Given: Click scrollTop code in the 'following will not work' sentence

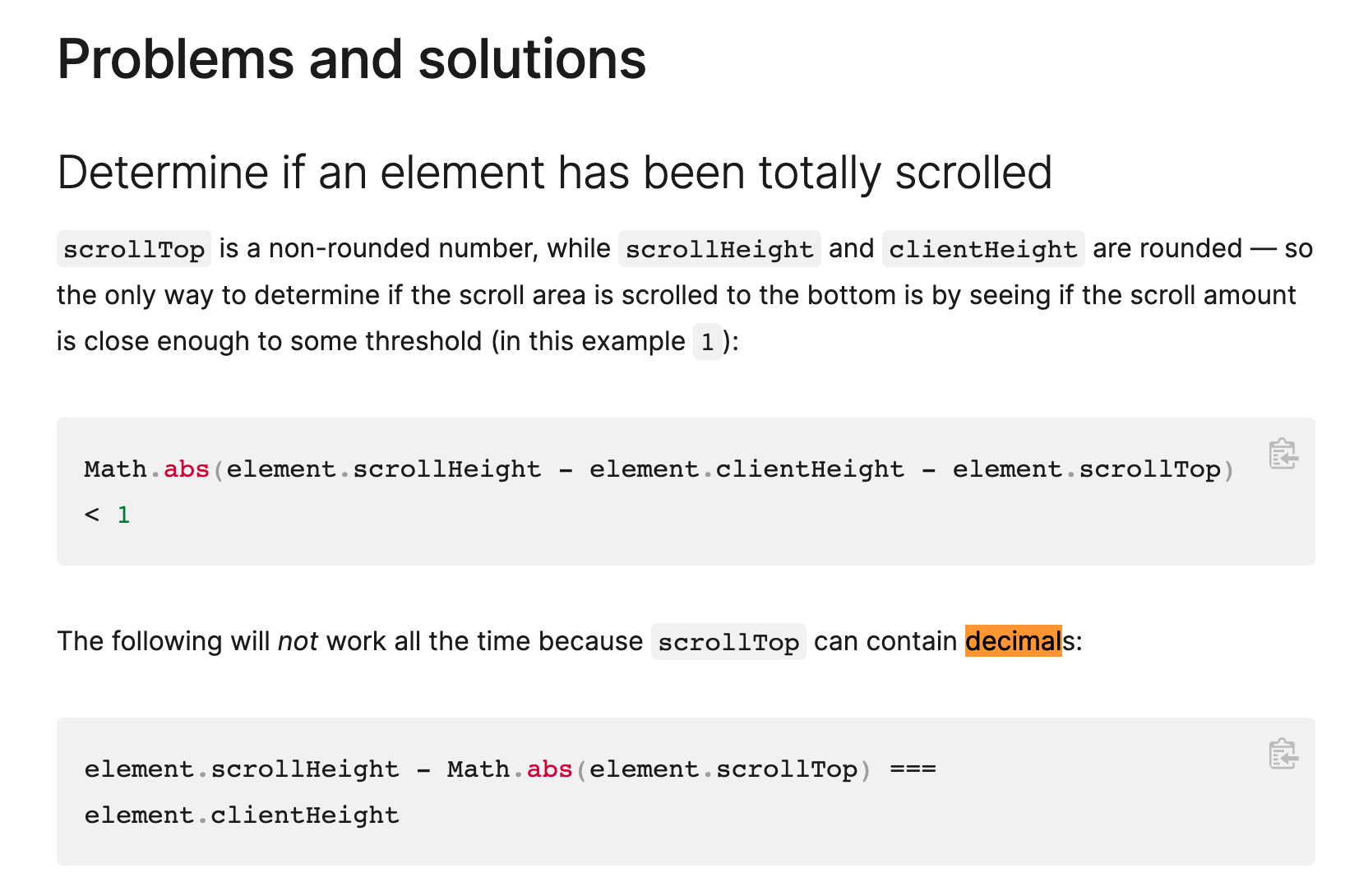Looking at the screenshot, I should pos(728,642).
